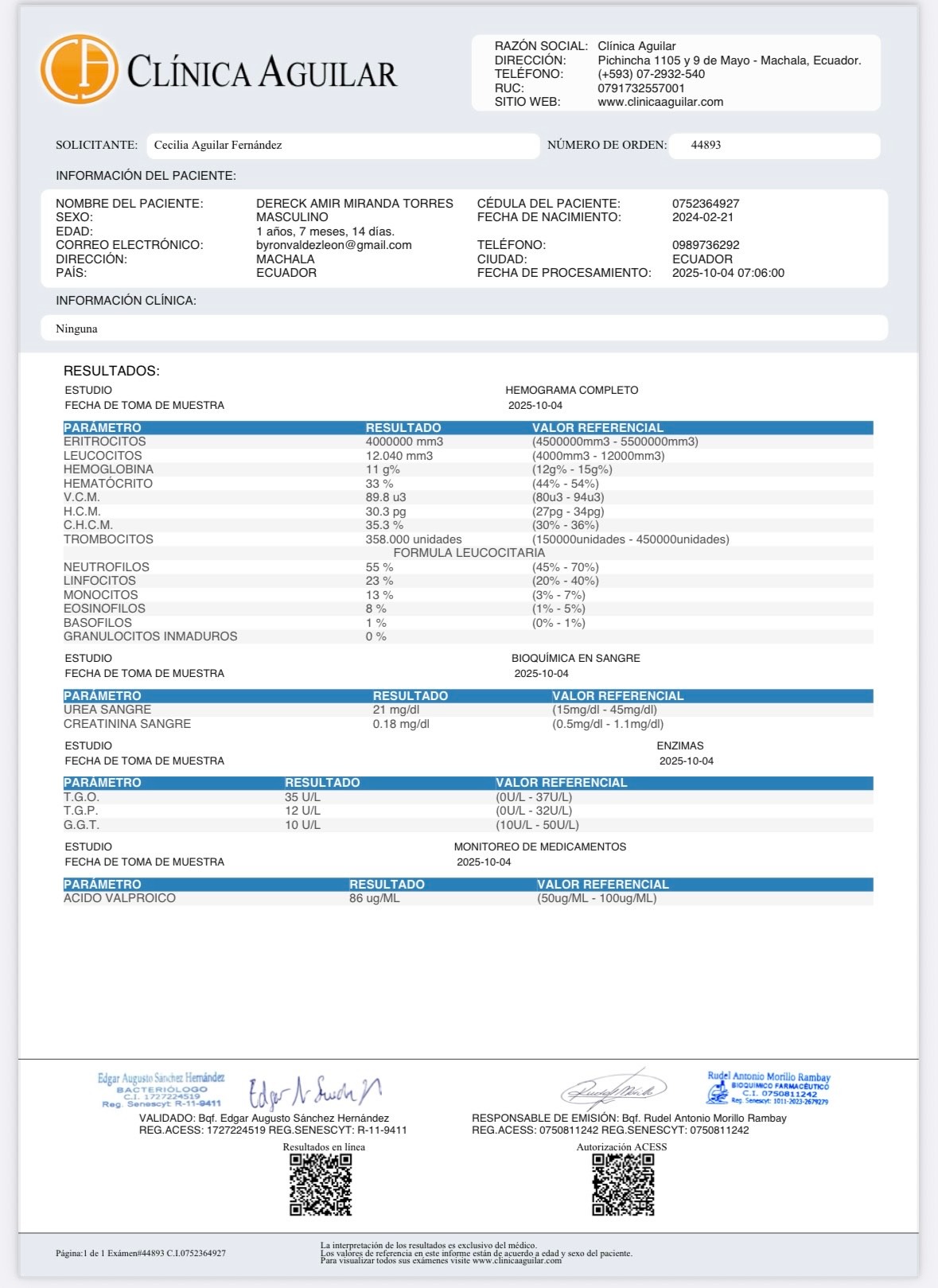Screen dimensions: 938x1288
Task: Click Edgar Sánchez's handwritten signature
Action: point(315,1091)
